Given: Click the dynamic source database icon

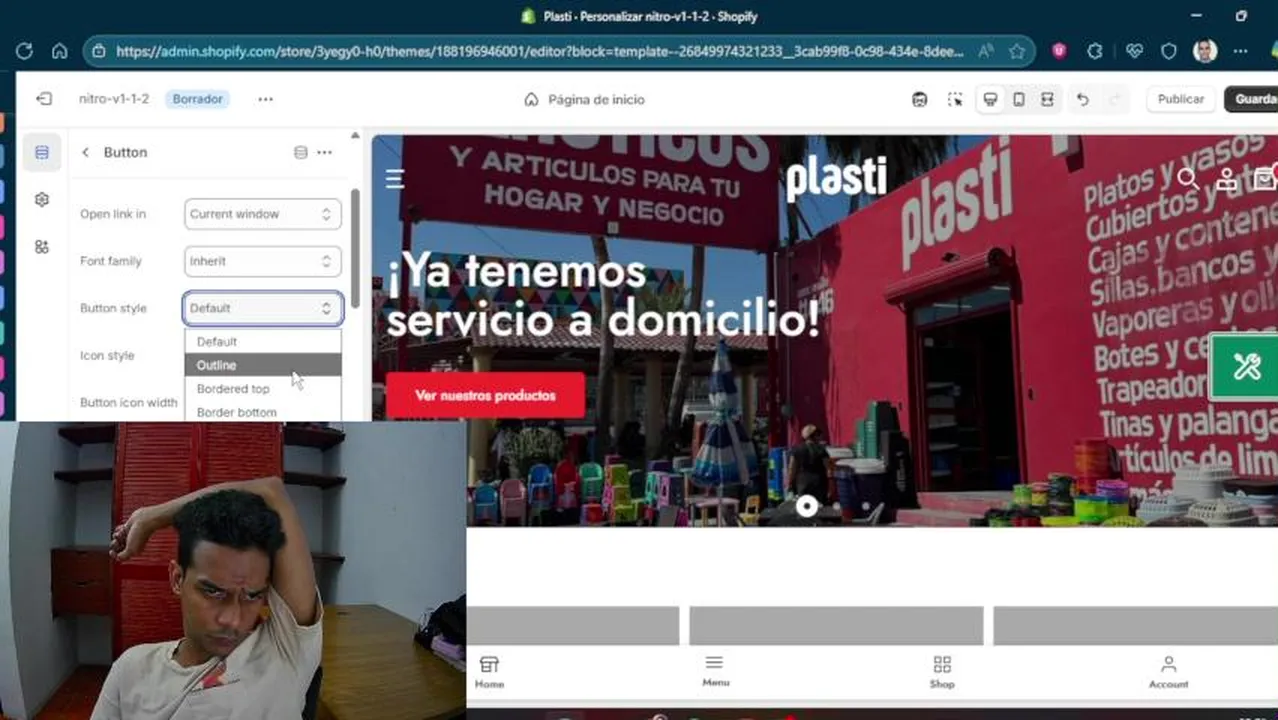Looking at the screenshot, I should click(x=300, y=152).
